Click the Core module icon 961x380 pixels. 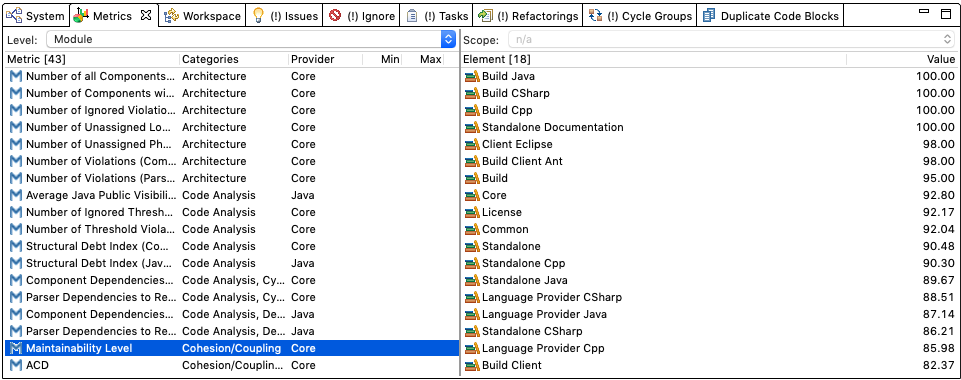[471, 195]
